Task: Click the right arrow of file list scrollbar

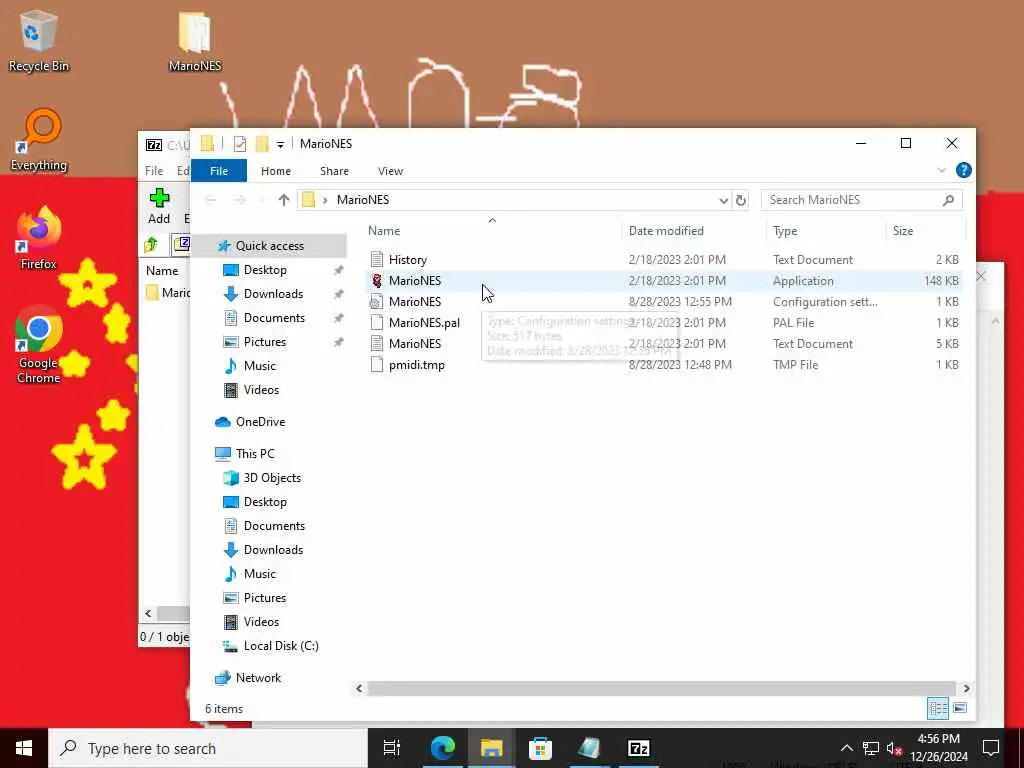Action: pos(966,688)
